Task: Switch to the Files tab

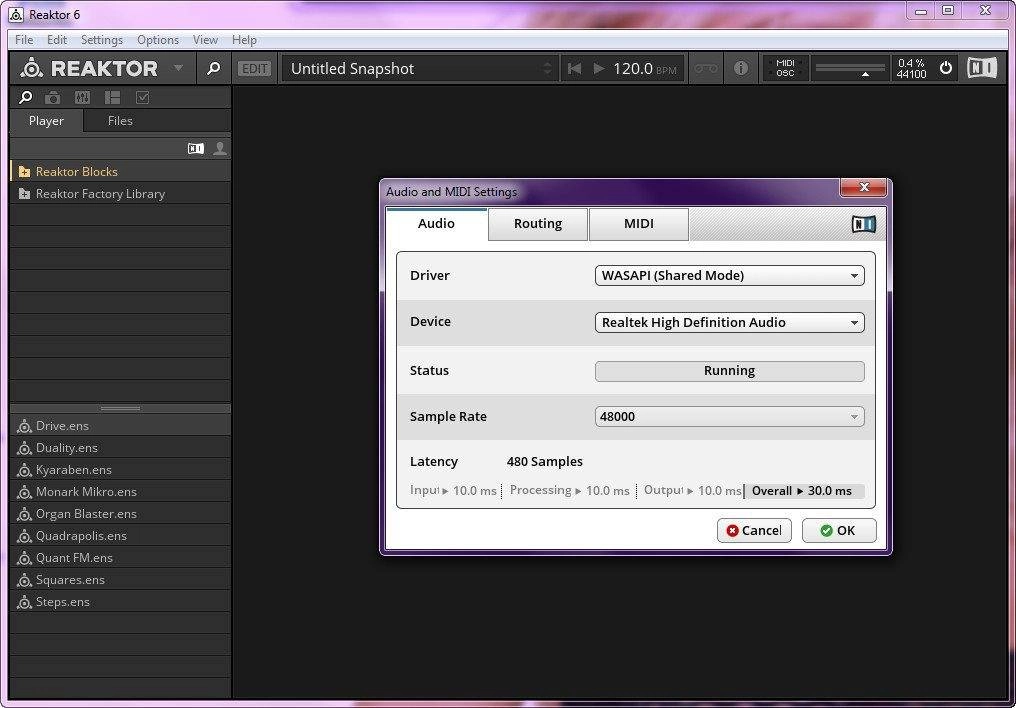Action: coord(120,120)
